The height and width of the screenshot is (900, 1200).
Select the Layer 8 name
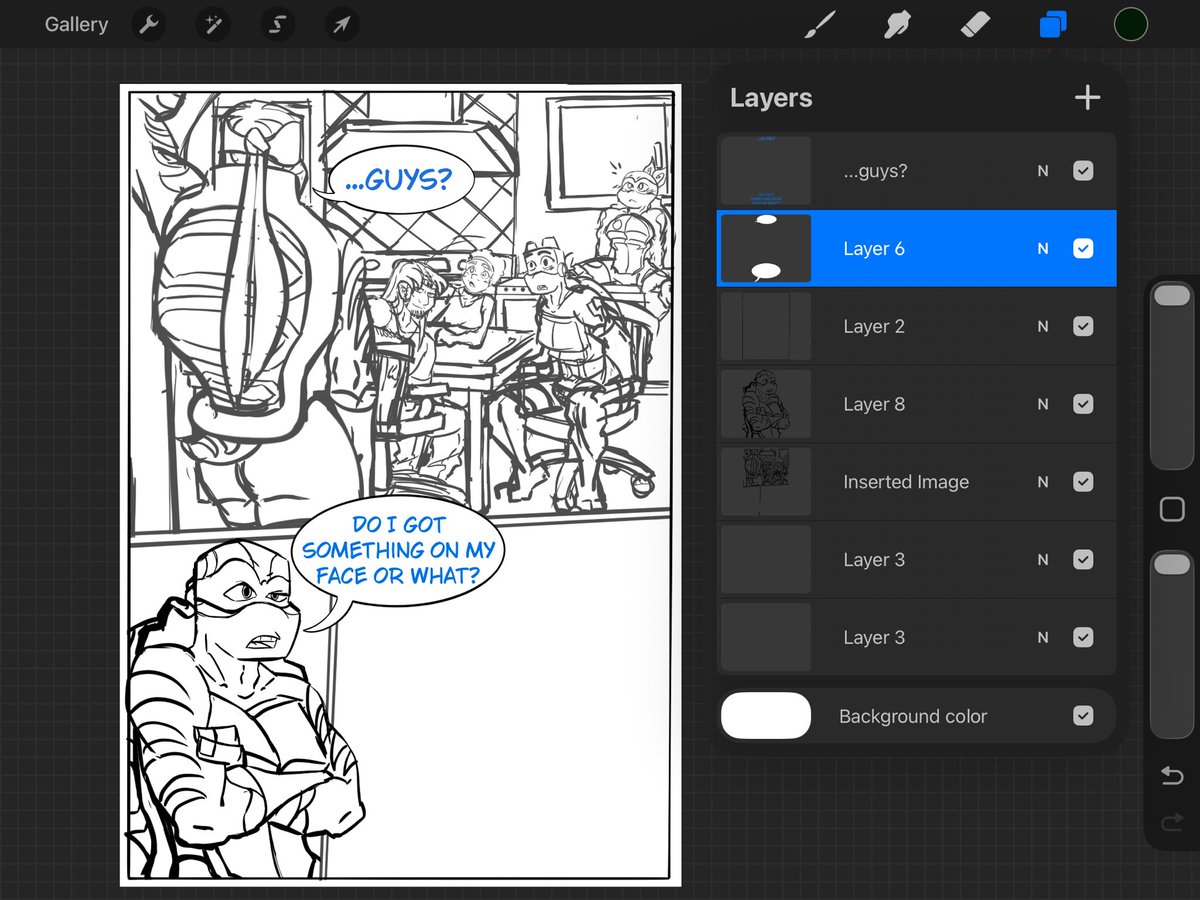(874, 404)
